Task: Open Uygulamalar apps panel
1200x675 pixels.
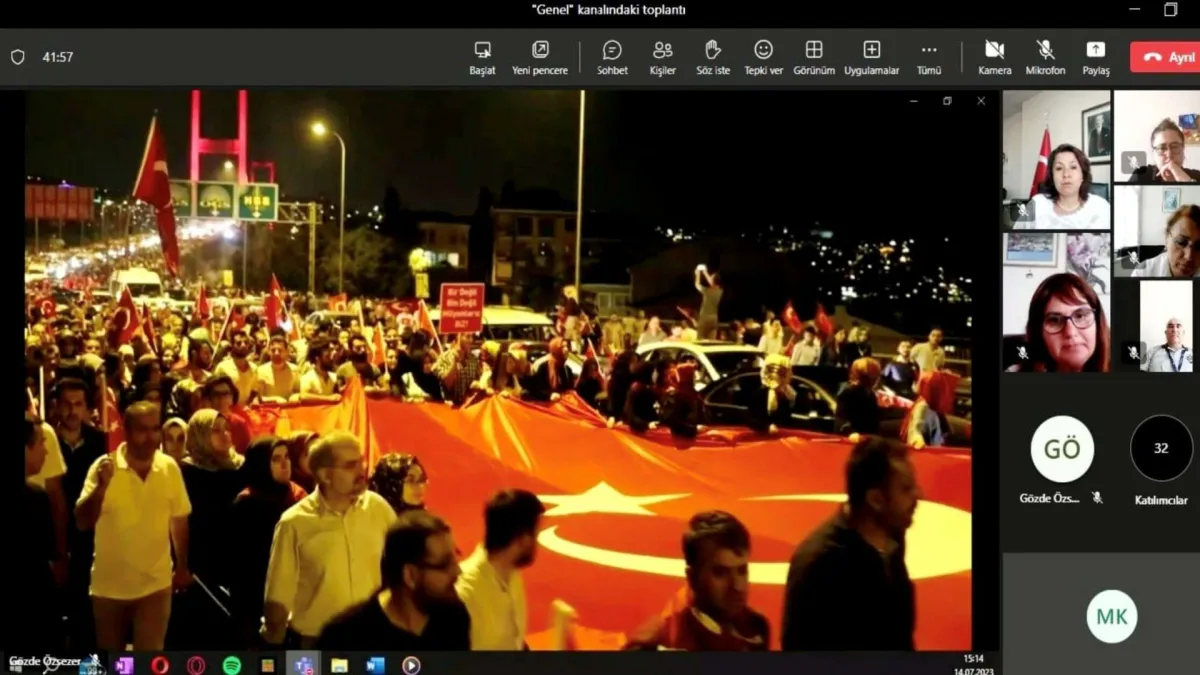Action: pos(871,57)
